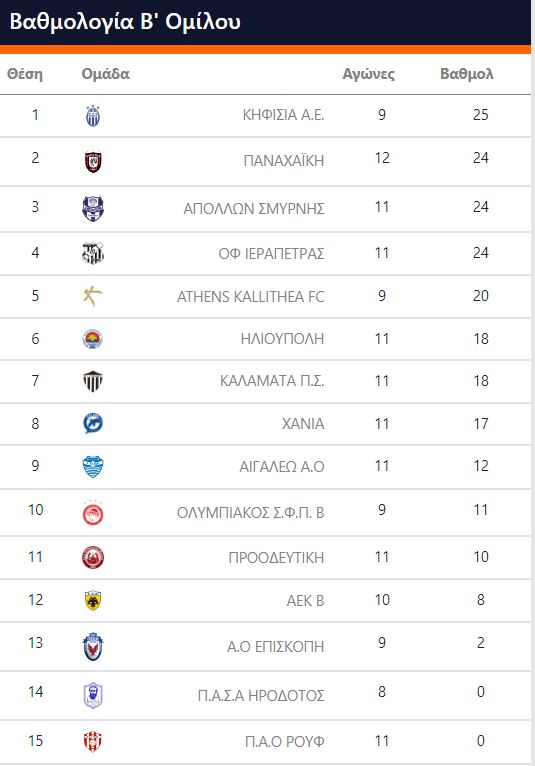Open the ΗΛΙΟΥΠΟΛΗ club emblem
Image resolution: width=535 pixels, height=766 pixels.
point(93,339)
